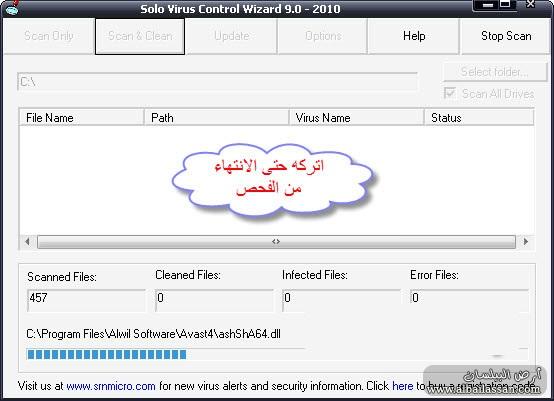Sort results by File Name column
Viewport: 554px width, 401px height.
pyautogui.click(x=82, y=118)
